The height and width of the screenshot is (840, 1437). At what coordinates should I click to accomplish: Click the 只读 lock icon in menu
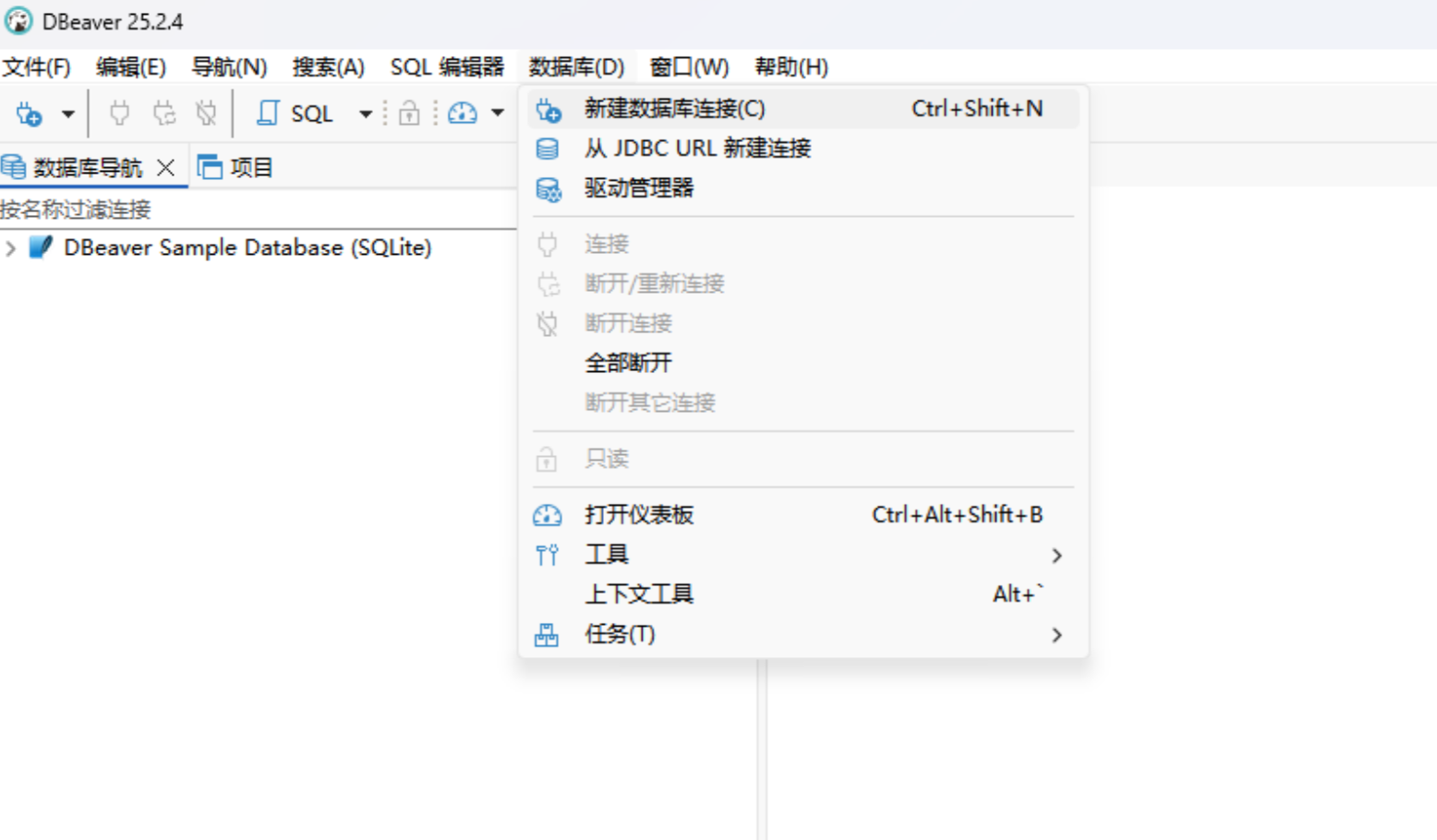point(547,459)
